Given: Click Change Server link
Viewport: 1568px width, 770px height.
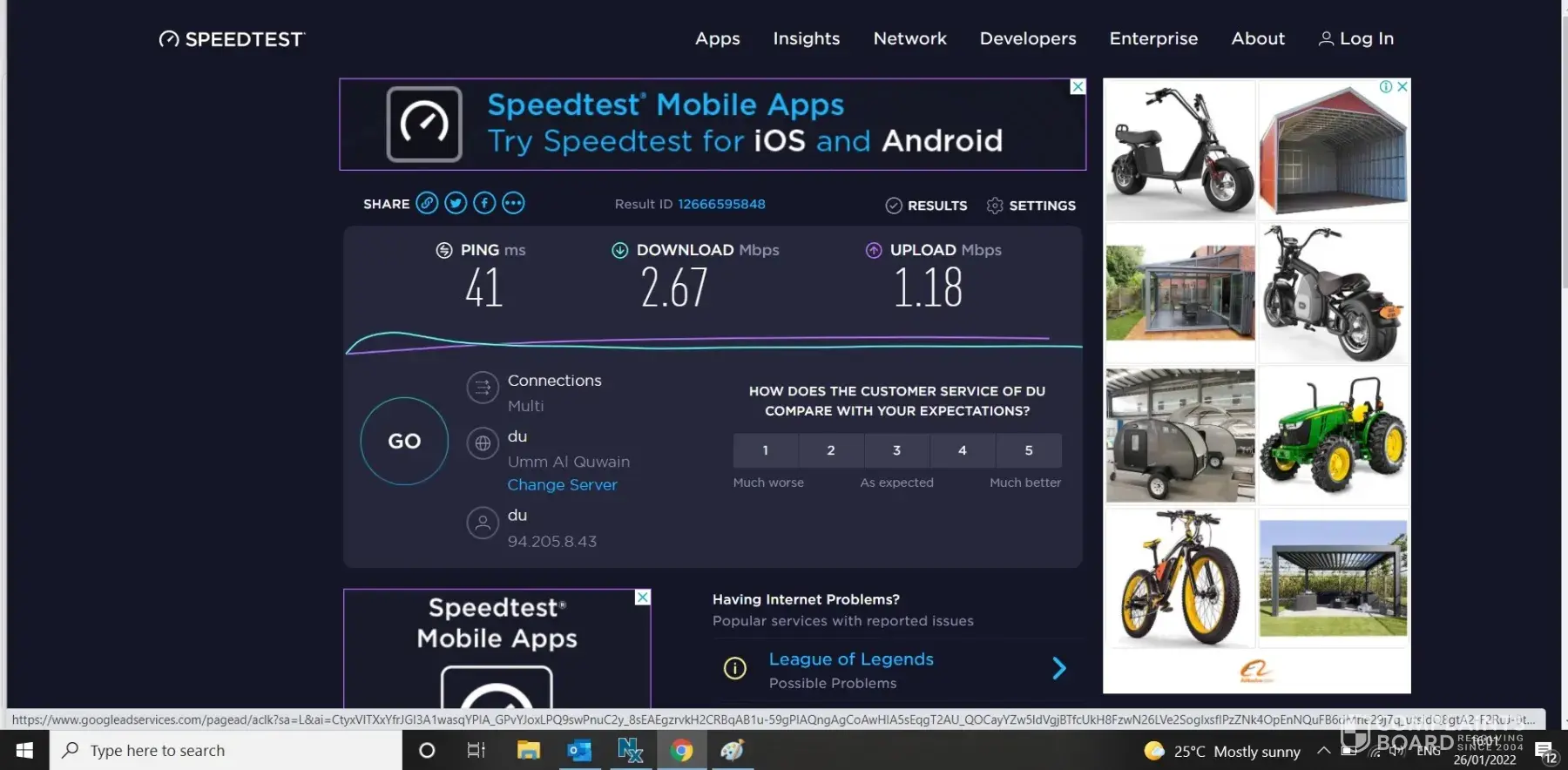Looking at the screenshot, I should pos(562,485).
